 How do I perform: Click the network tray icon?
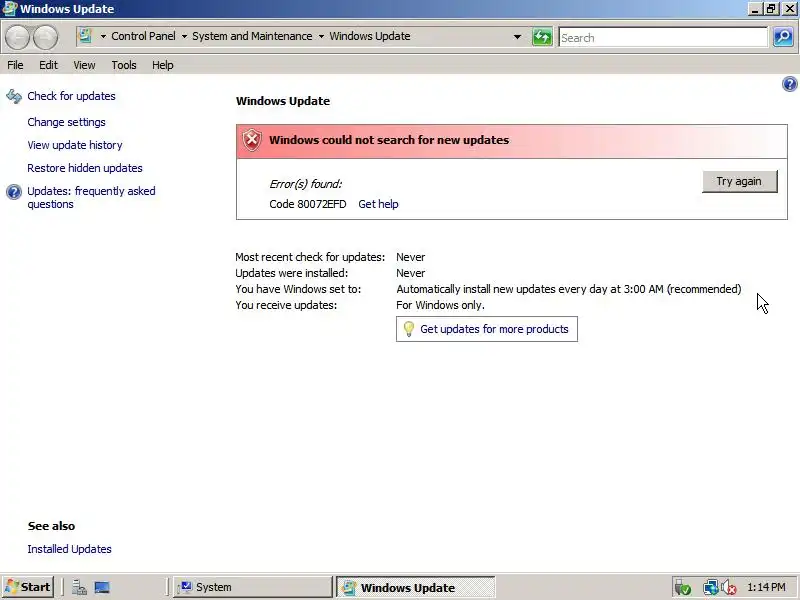(710, 587)
